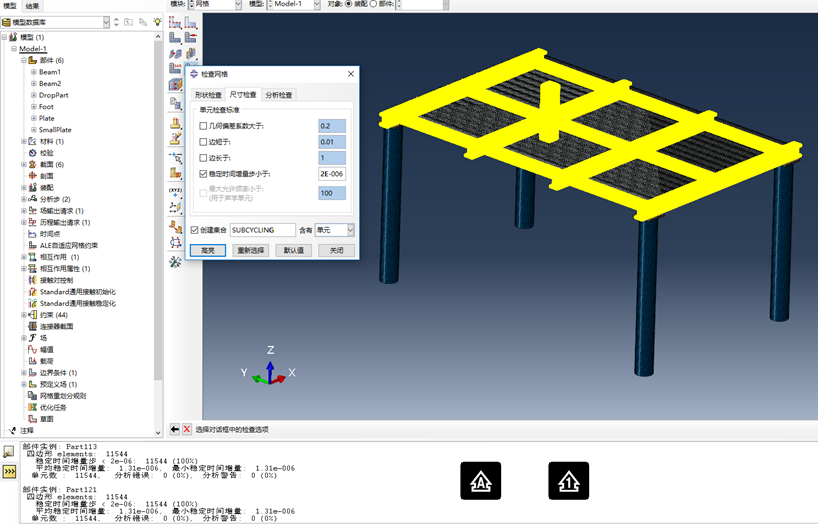Switch to the 形状检查 tab
The width and height of the screenshot is (818, 524).
(208, 95)
